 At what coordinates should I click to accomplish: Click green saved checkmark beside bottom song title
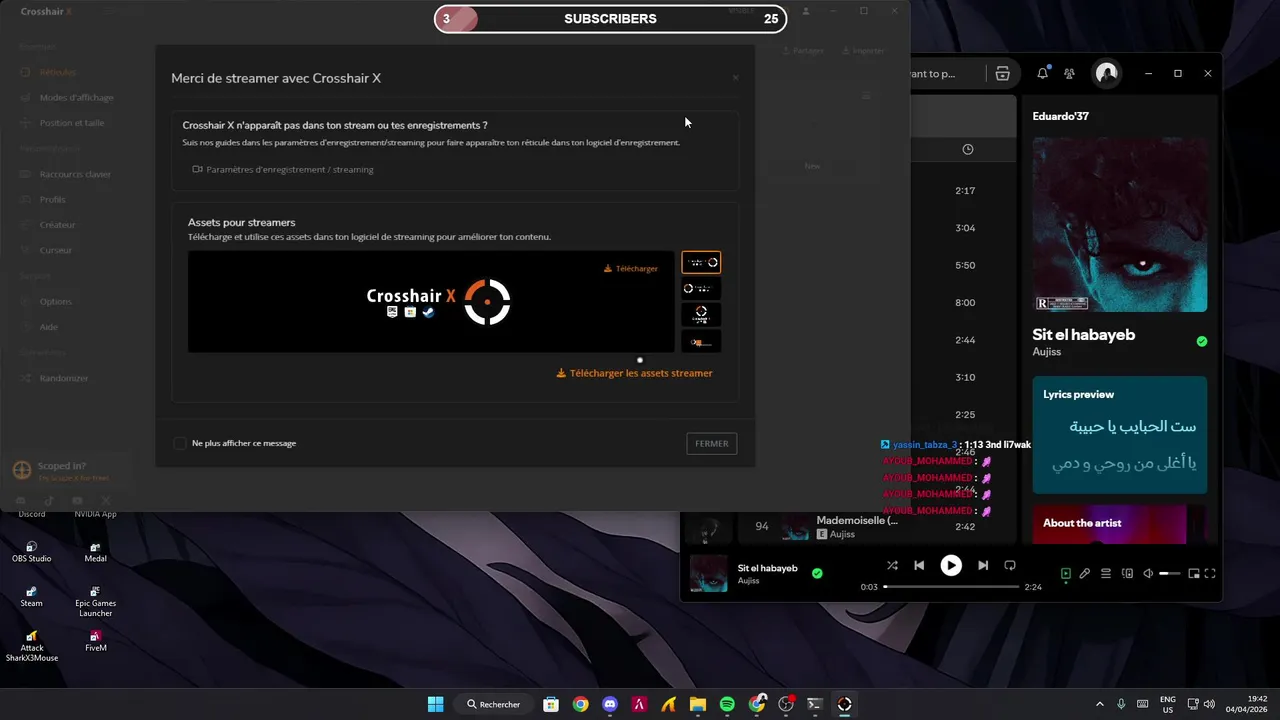(x=817, y=573)
